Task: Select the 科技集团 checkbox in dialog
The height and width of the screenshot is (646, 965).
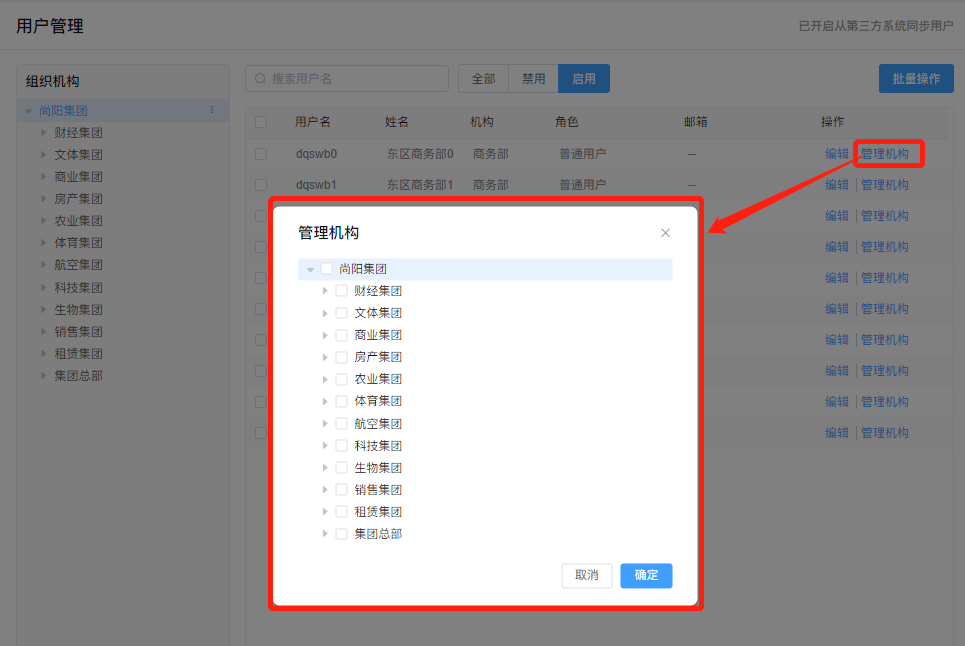Action: pos(341,446)
